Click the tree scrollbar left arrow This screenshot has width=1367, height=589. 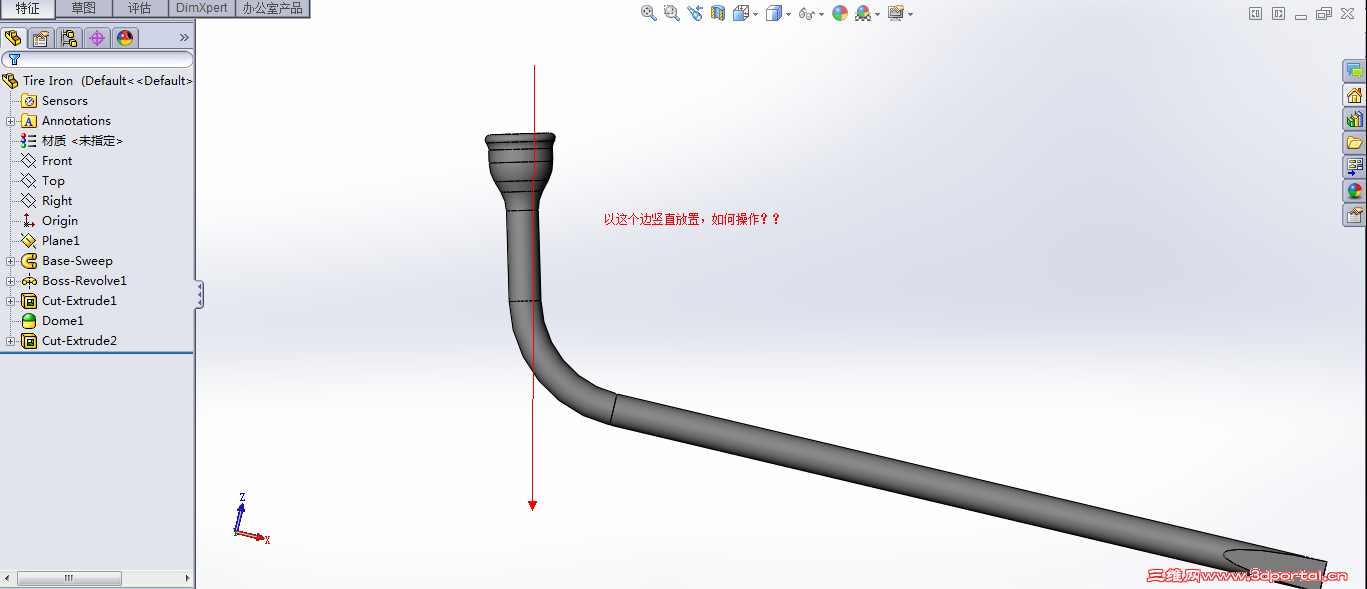(x=7, y=578)
